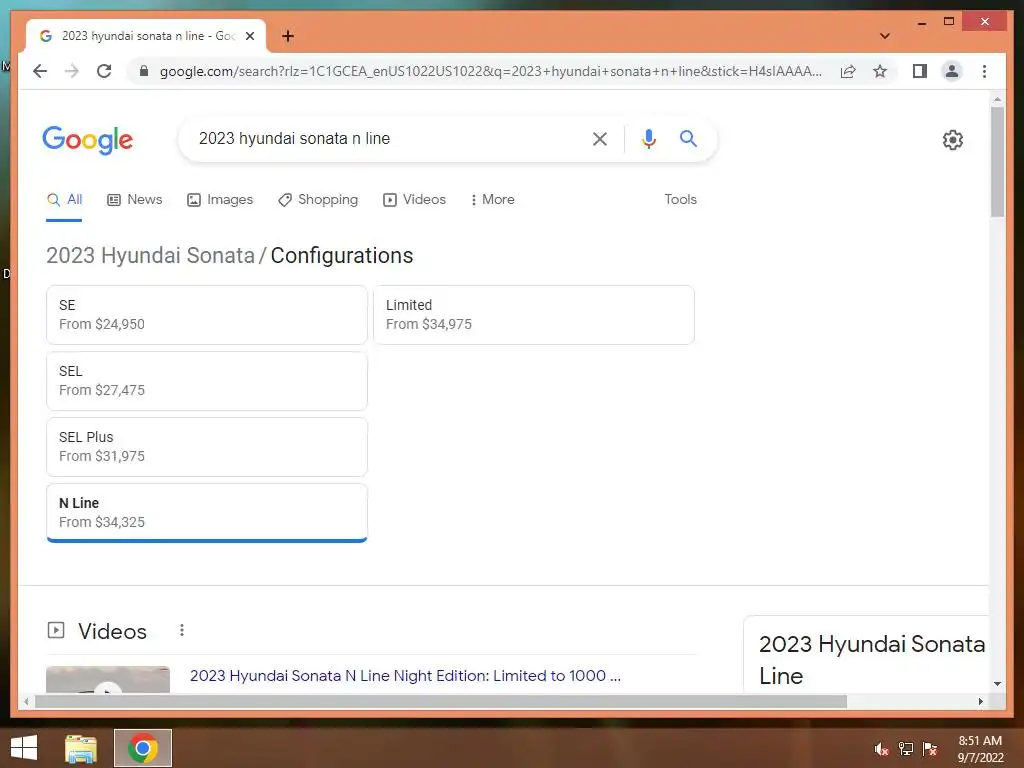Share this page from the address bar

848,71
